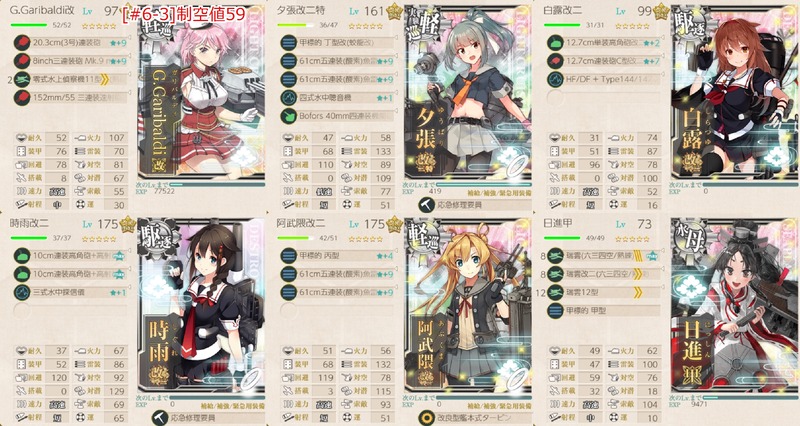Click 時雨改二's green HP bar
Screen dimensions: 800x426
click(29, 238)
